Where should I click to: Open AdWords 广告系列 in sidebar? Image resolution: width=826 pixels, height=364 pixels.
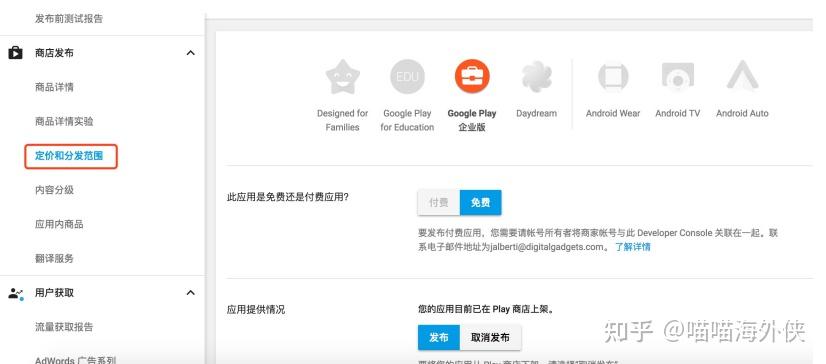(x=75, y=360)
